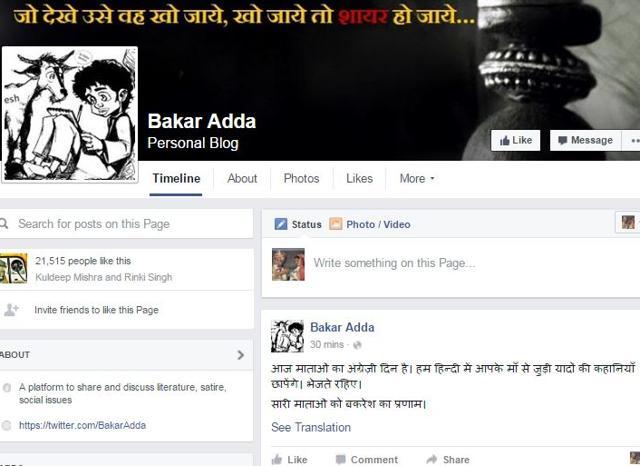Like the Bakar Adda post
Viewport: 640px width, 466px height.
coord(290,459)
